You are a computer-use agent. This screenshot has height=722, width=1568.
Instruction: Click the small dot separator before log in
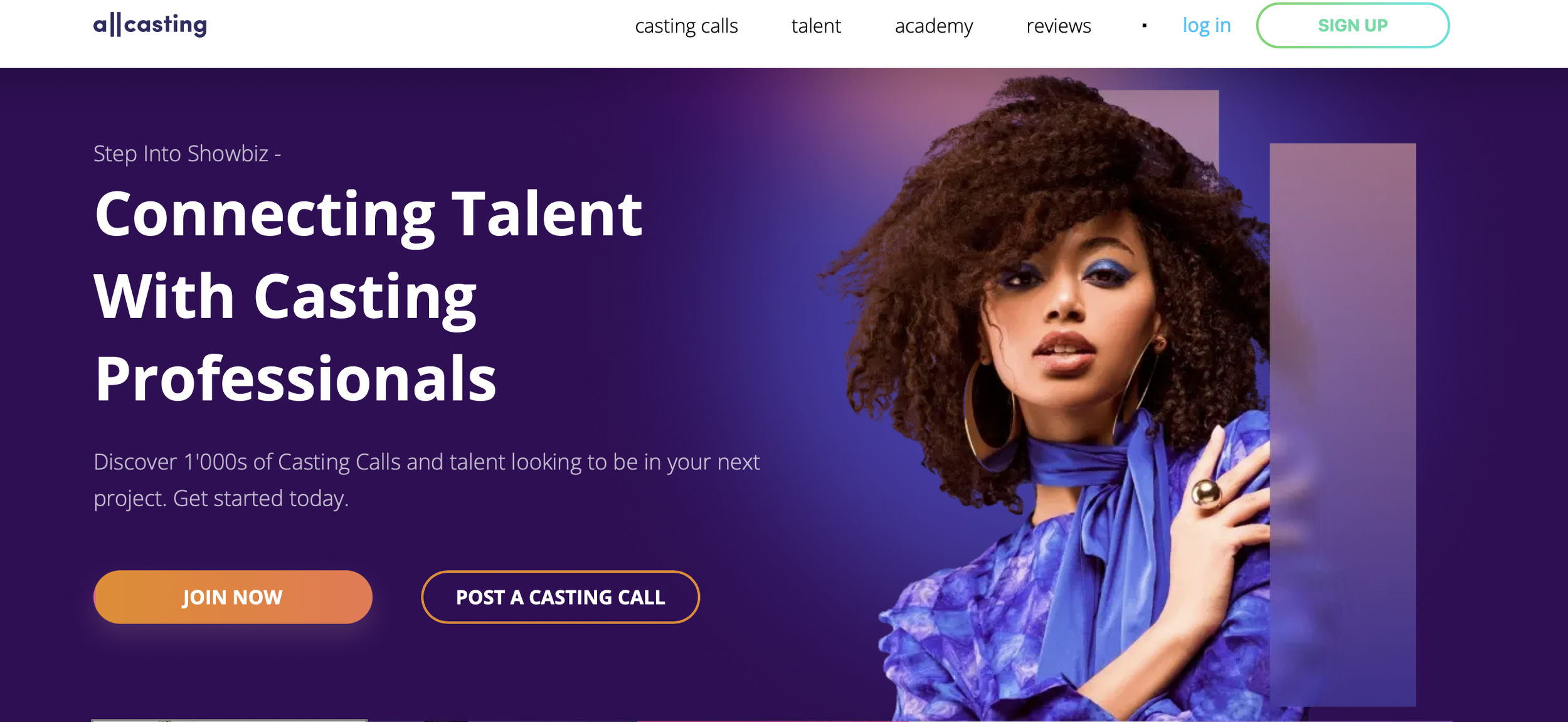(x=1144, y=26)
